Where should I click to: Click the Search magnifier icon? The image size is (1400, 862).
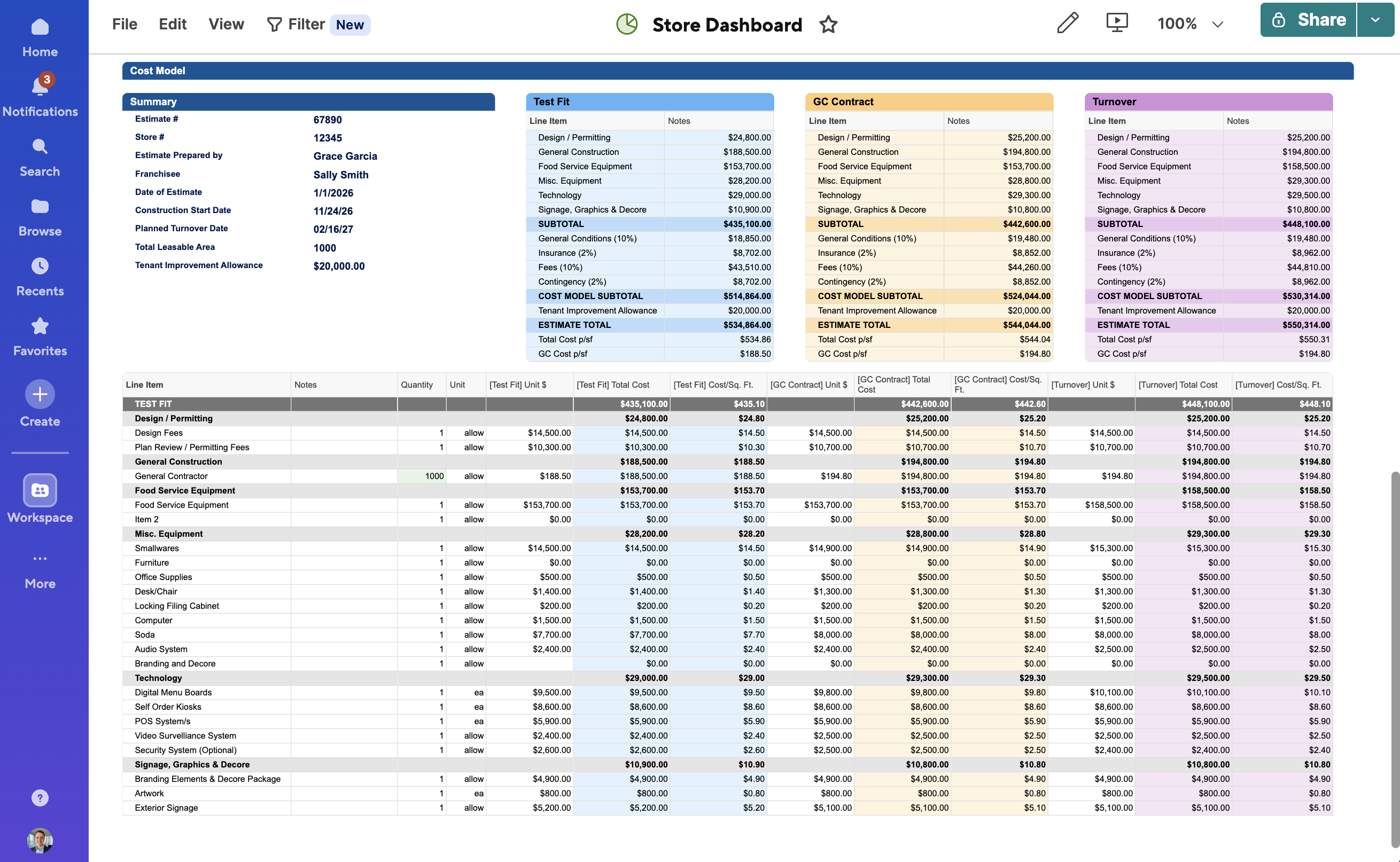pos(40,147)
